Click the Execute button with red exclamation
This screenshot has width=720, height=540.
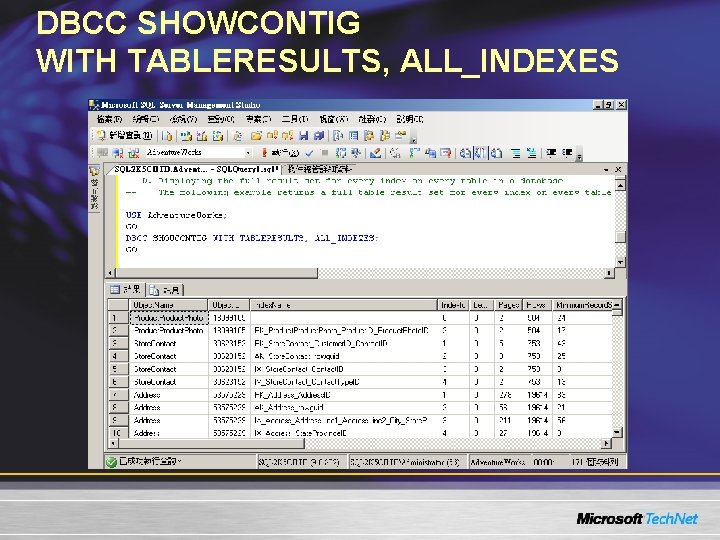tap(281, 152)
